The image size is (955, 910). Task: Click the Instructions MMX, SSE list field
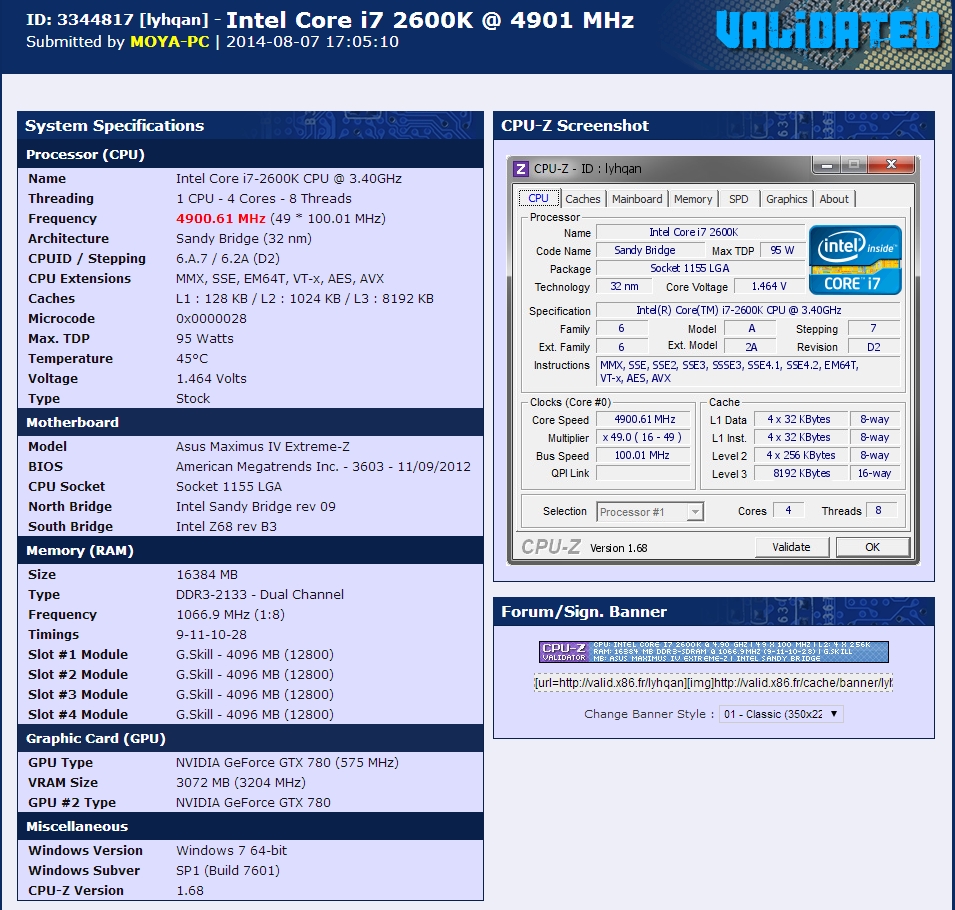pos(748,372)
